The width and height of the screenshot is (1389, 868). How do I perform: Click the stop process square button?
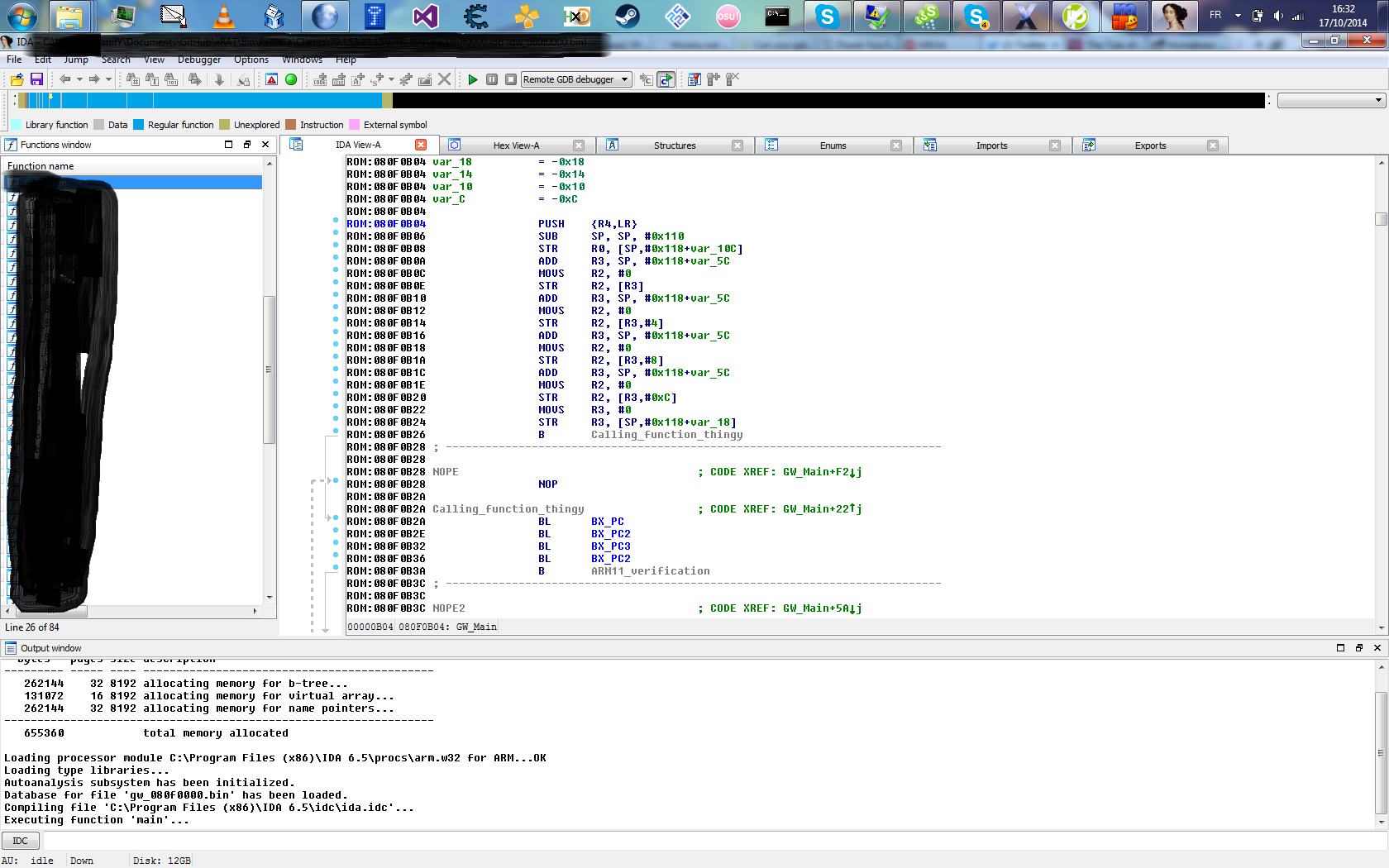coord(511,79)
